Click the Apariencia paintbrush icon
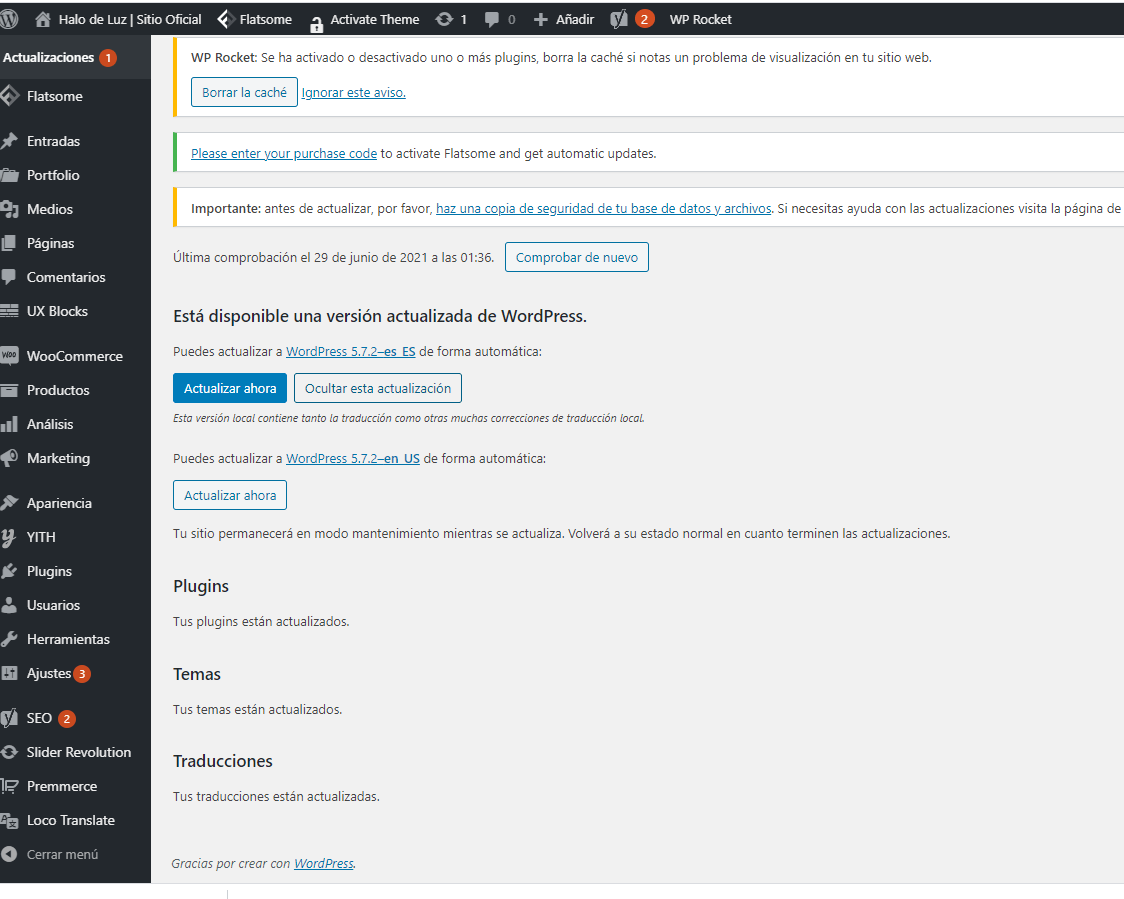The width and height of the screenshot is (1124, 899). tap(9, 503)
